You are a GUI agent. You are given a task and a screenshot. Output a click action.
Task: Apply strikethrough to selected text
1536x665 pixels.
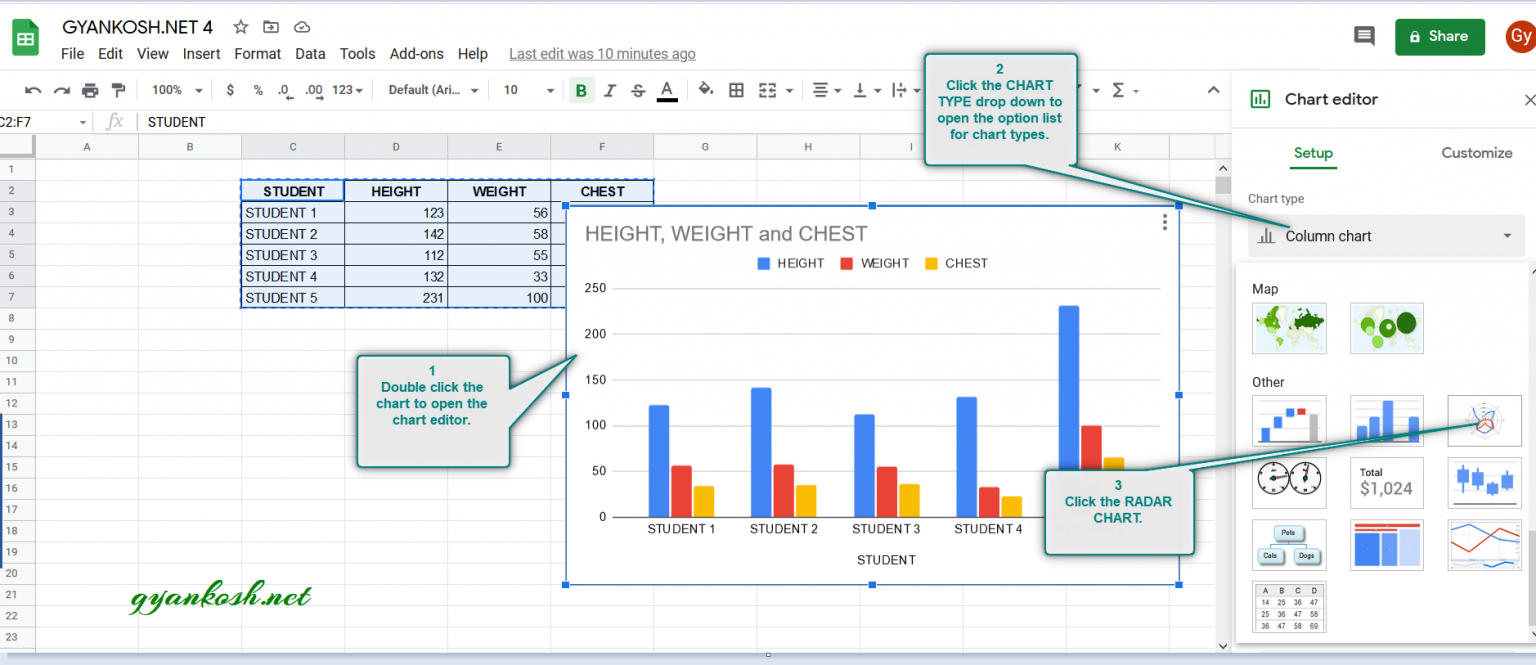[638, 90]
